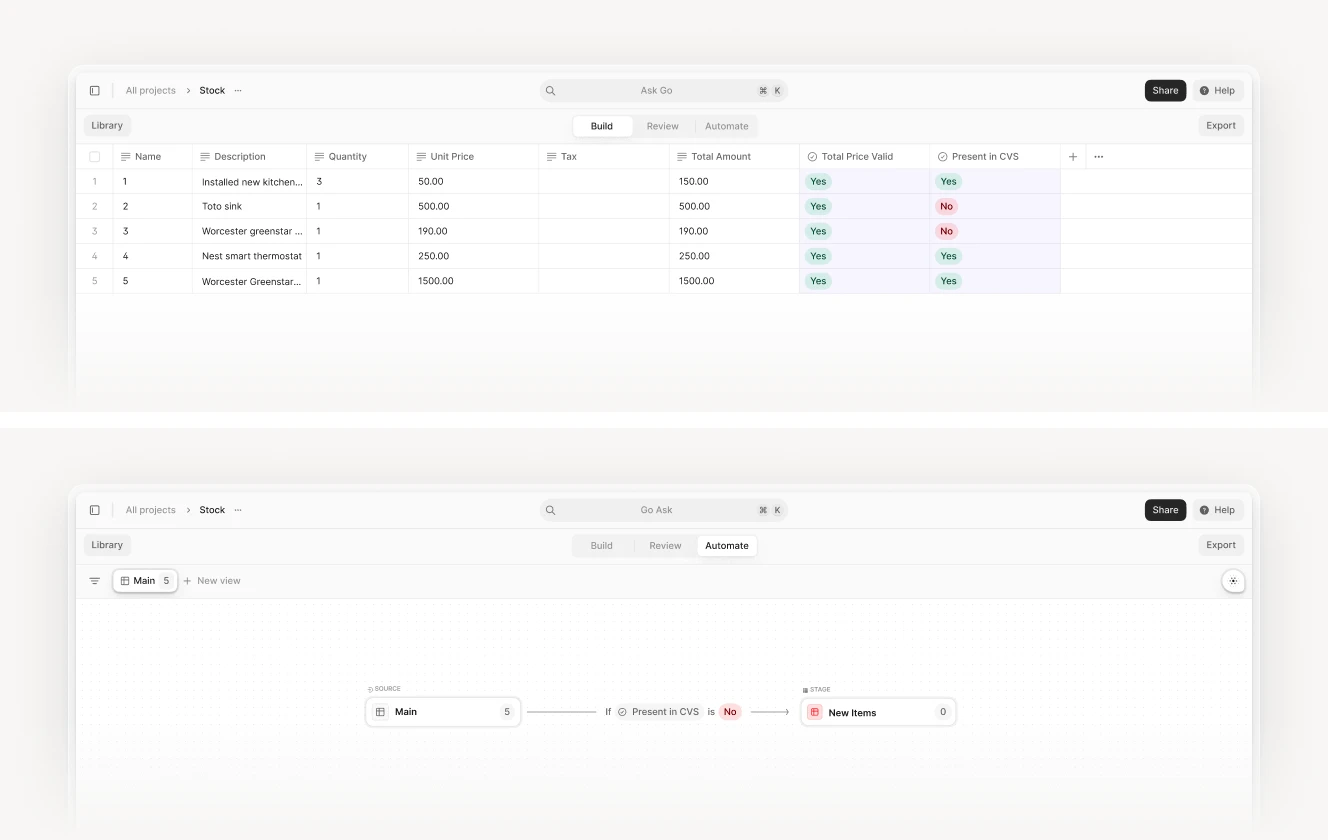Image resolution: width=1328 pixels, height=840 pixels.
Task: Select the Automate tab in the lower window
Action: pos(727,546)
